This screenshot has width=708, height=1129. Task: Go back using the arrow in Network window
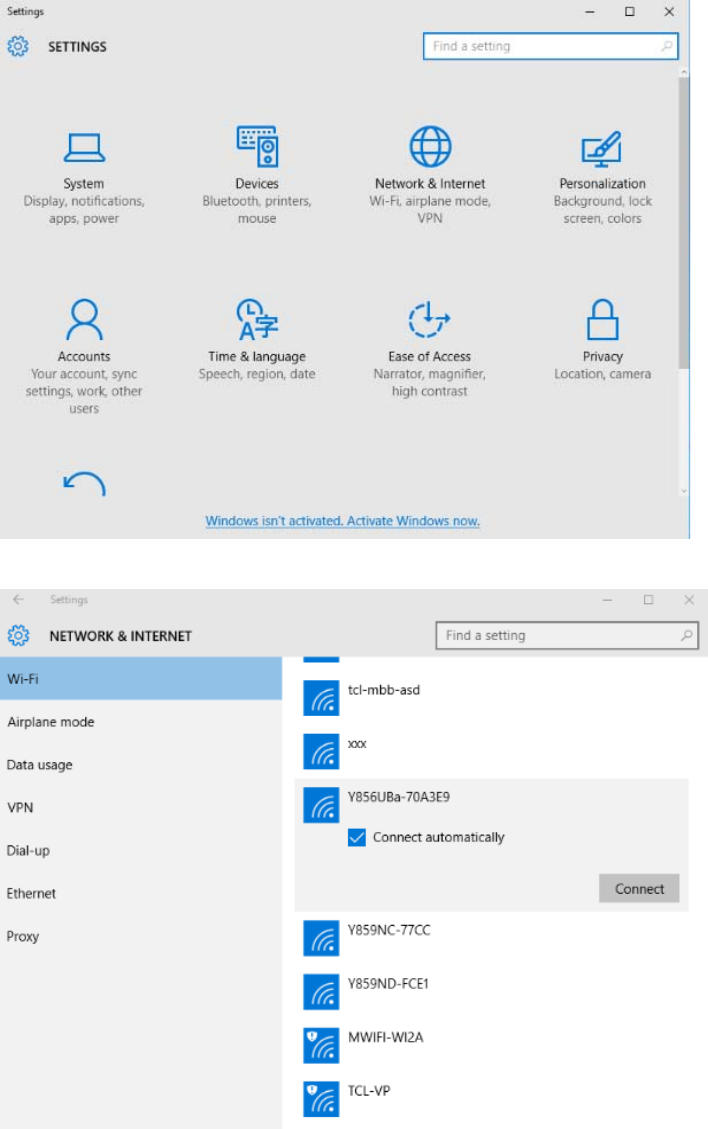point(18,599)
